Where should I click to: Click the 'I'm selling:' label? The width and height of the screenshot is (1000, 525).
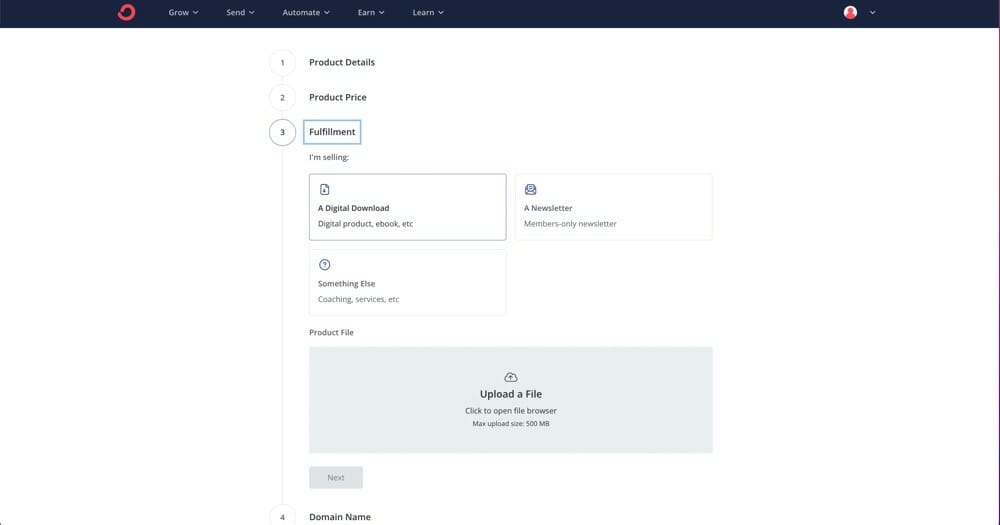pos(329,157)
